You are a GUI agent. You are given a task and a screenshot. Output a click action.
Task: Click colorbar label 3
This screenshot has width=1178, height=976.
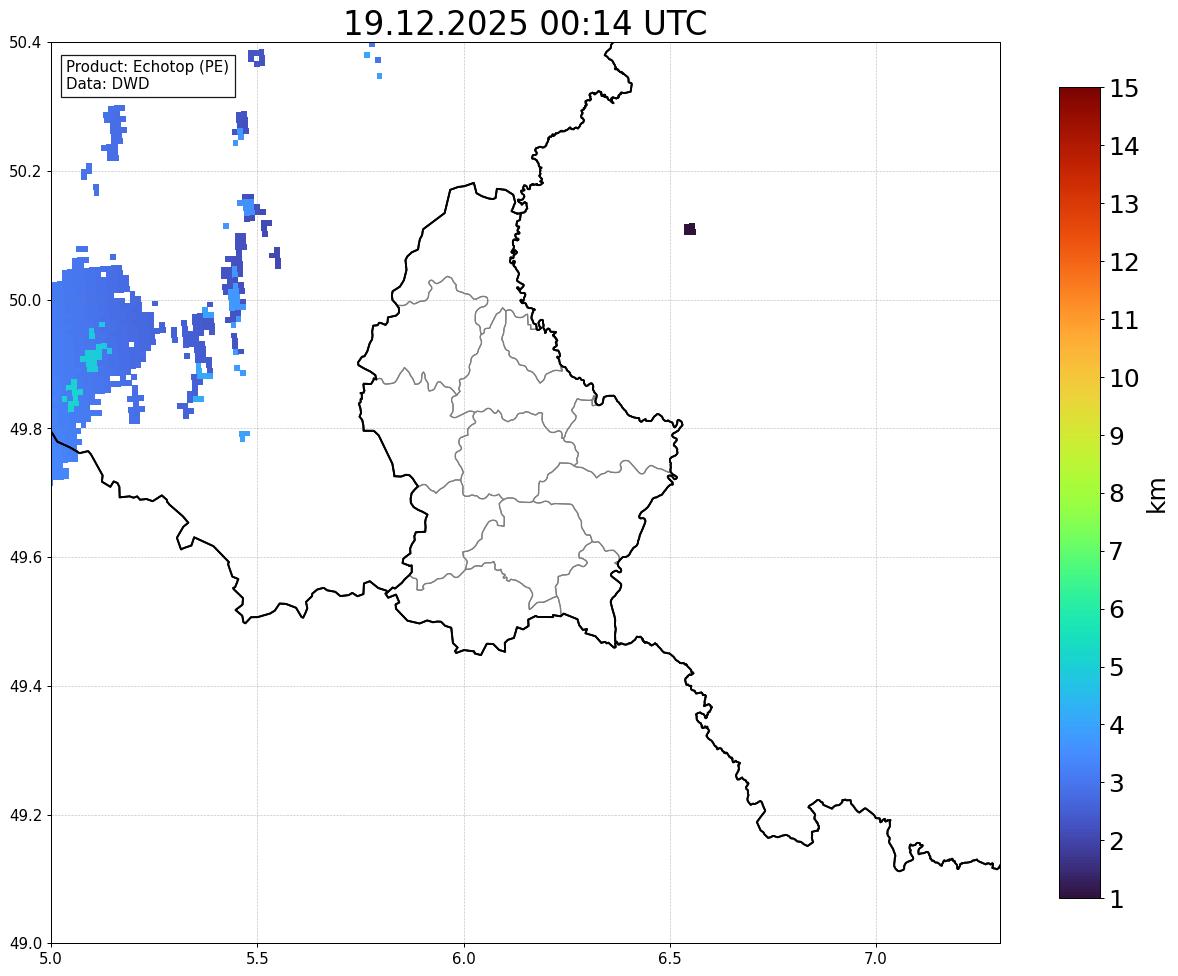pos(1117,783)
